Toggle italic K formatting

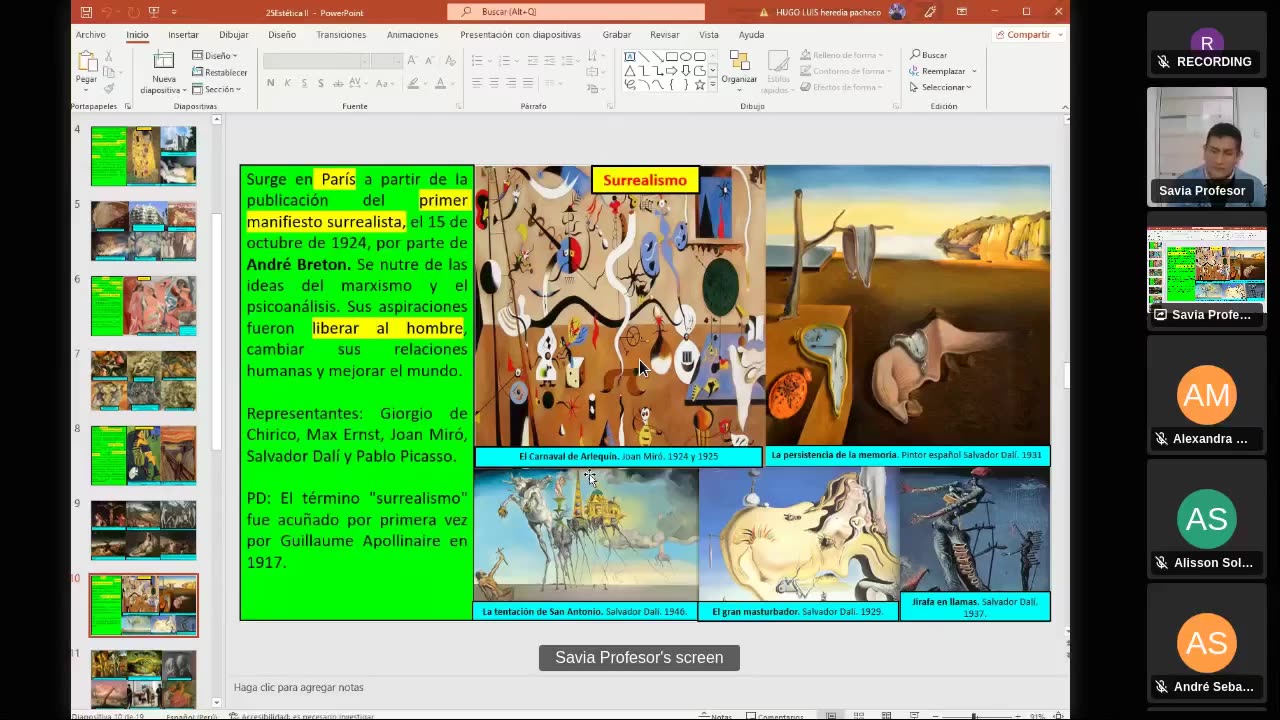pos(287,83)
